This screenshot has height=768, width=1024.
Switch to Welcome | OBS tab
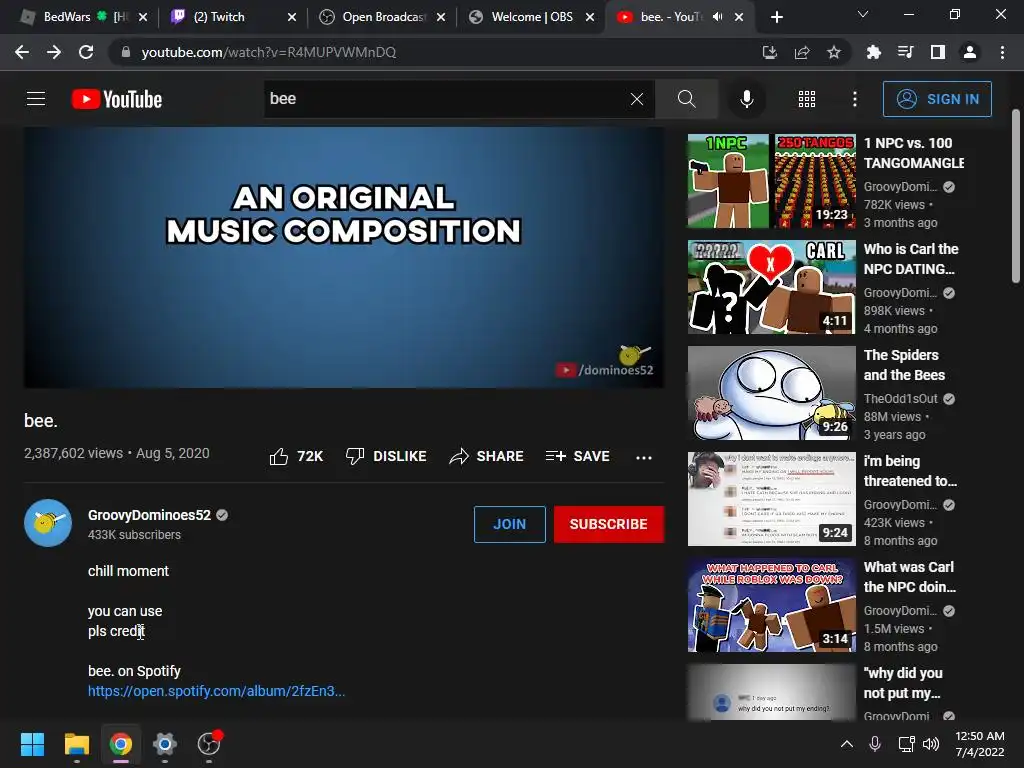(530, 17)
